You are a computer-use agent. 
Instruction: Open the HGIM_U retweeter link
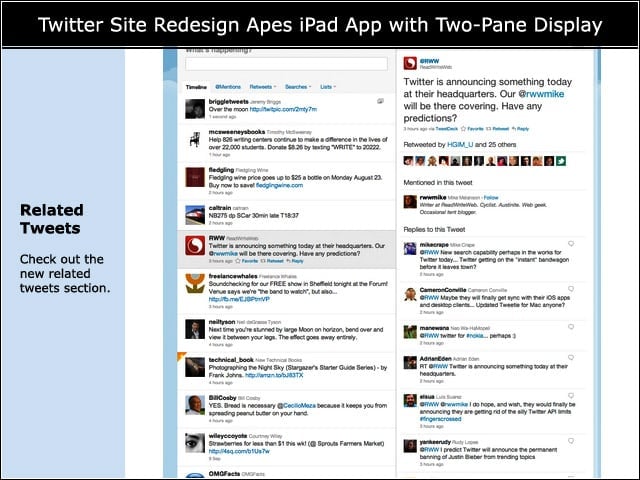(x=460, y=144)
